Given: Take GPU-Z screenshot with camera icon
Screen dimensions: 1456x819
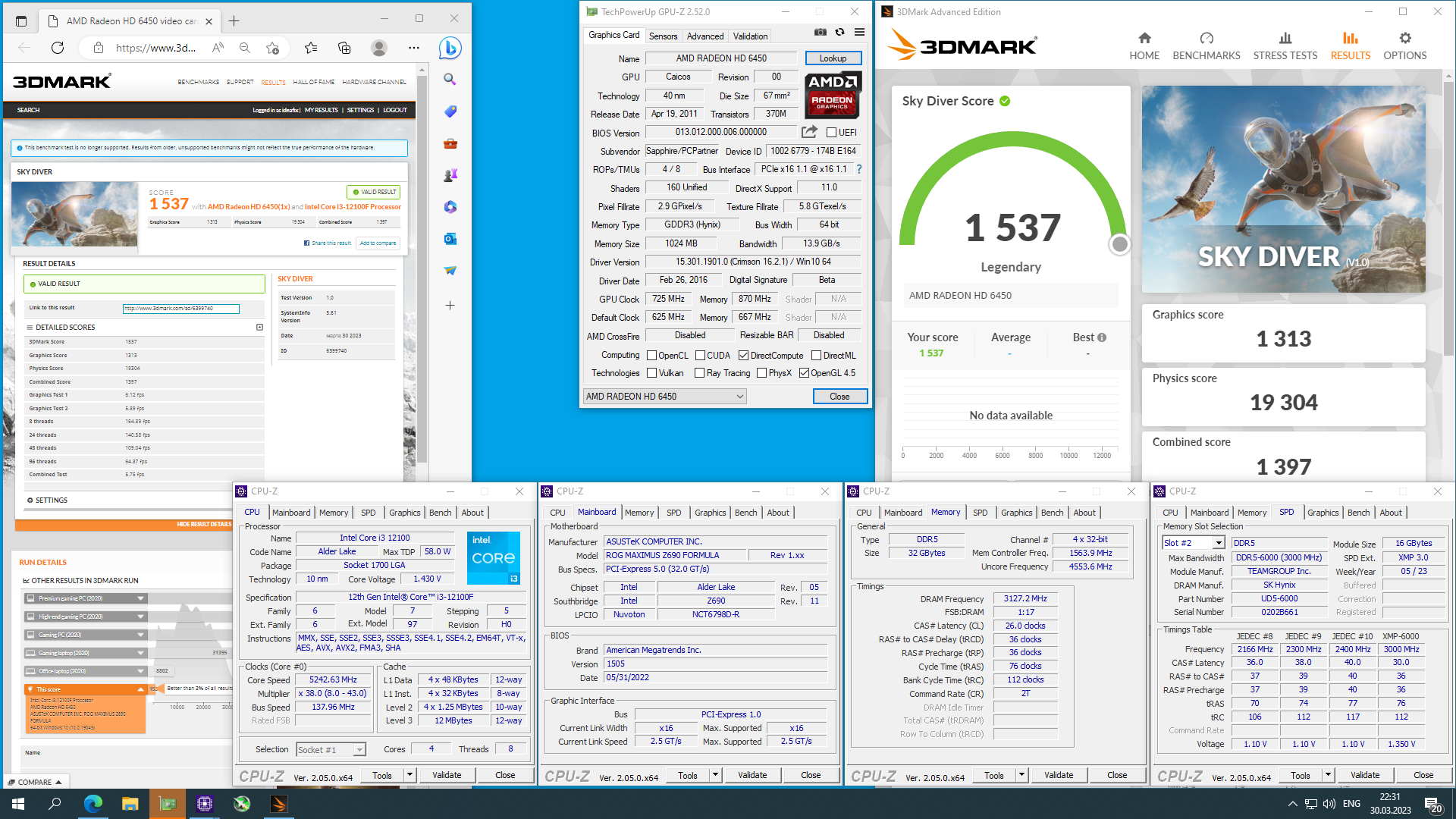Looking at the screenshot, I should pyautogui.click(x=821, y=33).
